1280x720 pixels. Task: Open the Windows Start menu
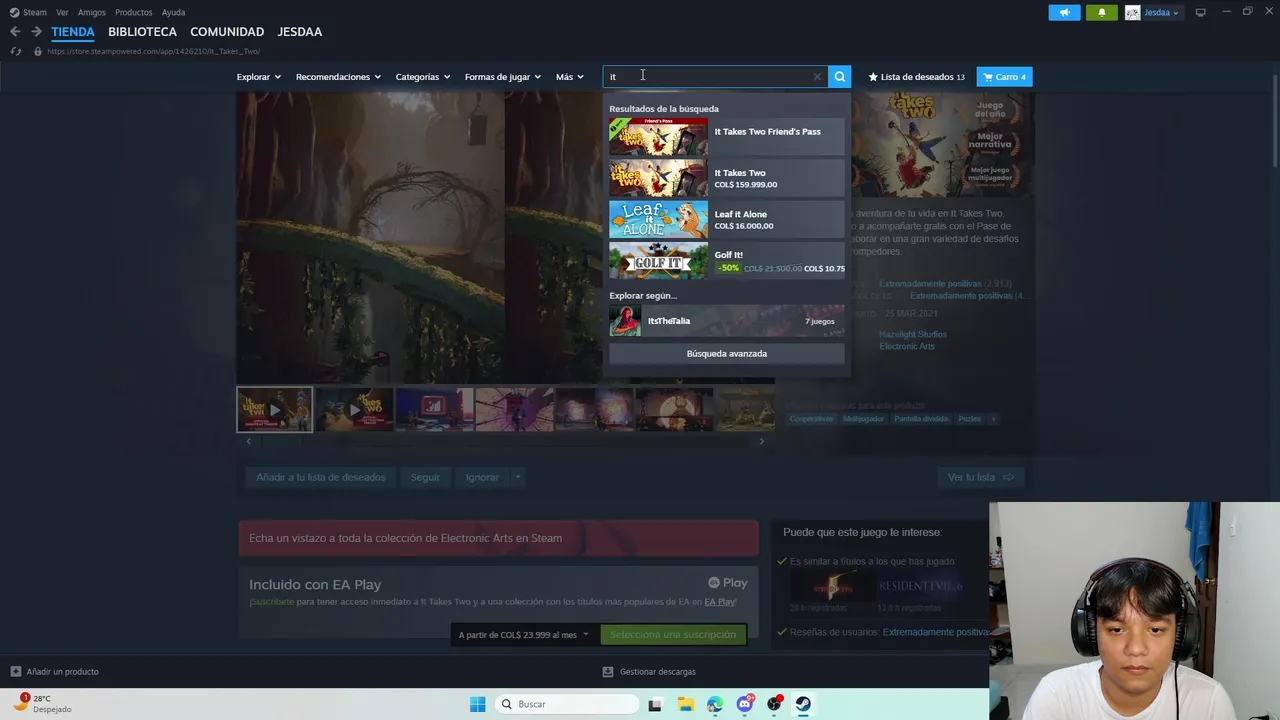[x=477, y=704]
